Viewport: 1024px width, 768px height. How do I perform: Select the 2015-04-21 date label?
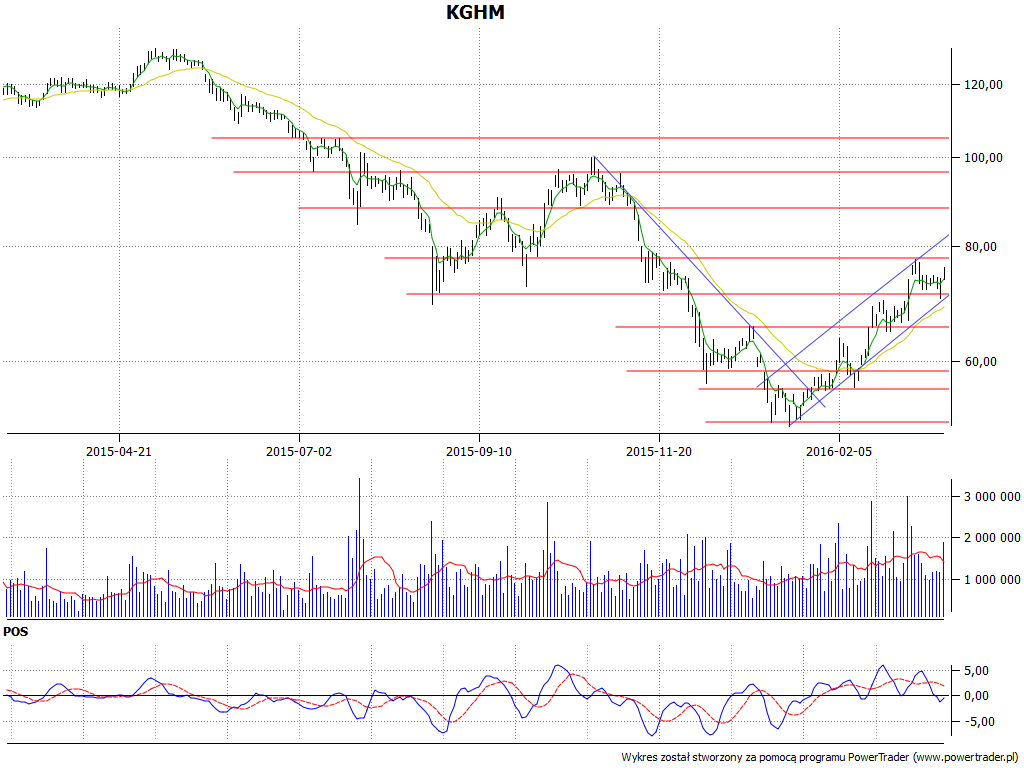pos(119,451)
